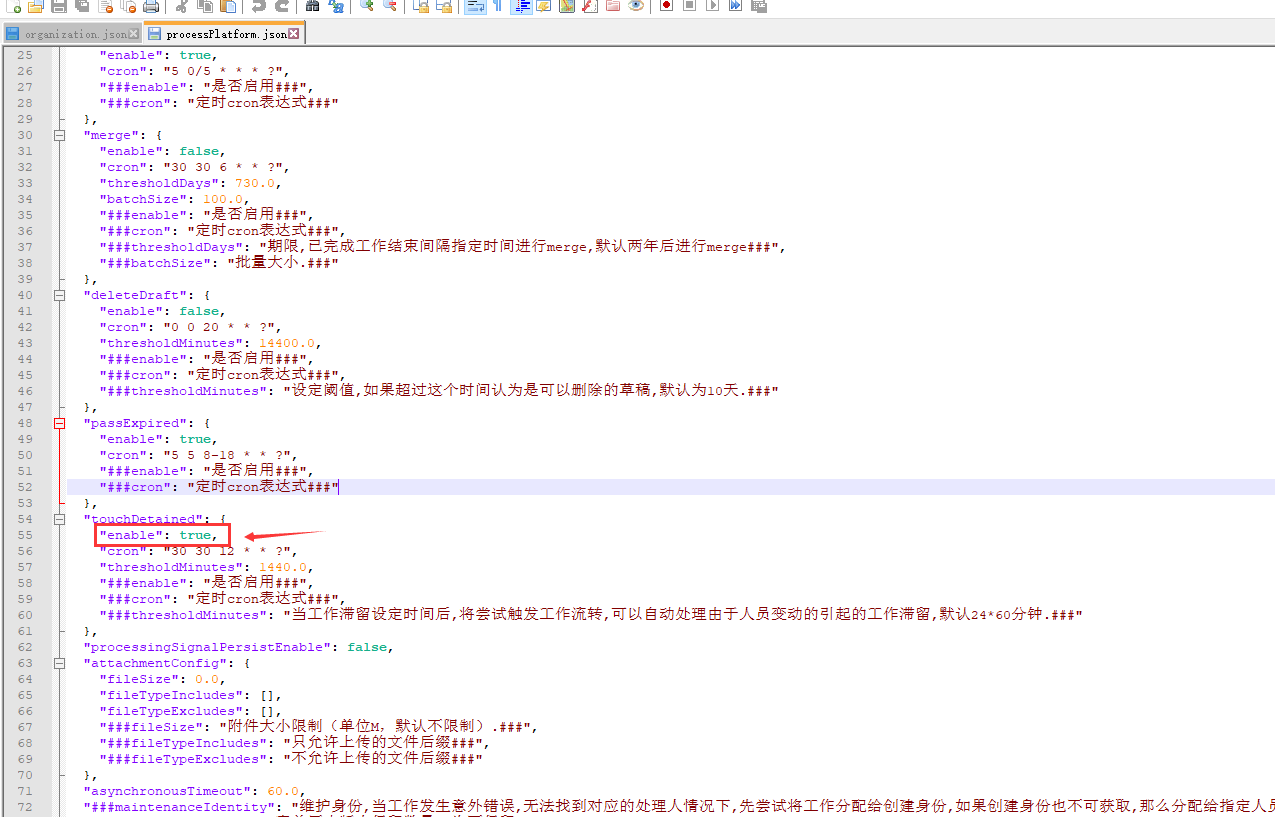This screenshot has width=1275, height=817.
Task: Collapse the "merge" block fold marker
Action: click(60, 135)
